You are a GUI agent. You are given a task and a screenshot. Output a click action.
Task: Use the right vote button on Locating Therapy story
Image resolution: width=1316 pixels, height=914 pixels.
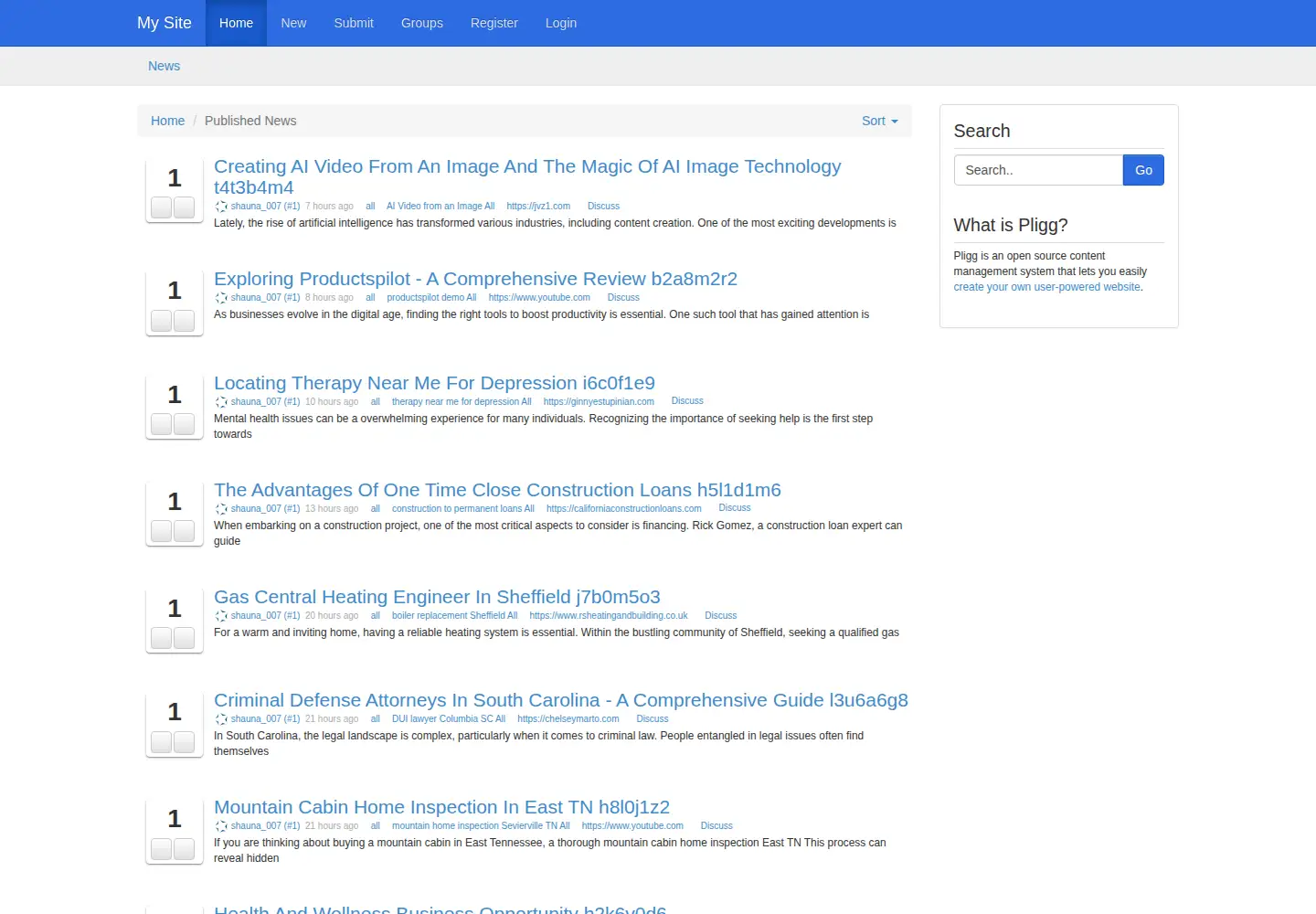coord(185,424)
